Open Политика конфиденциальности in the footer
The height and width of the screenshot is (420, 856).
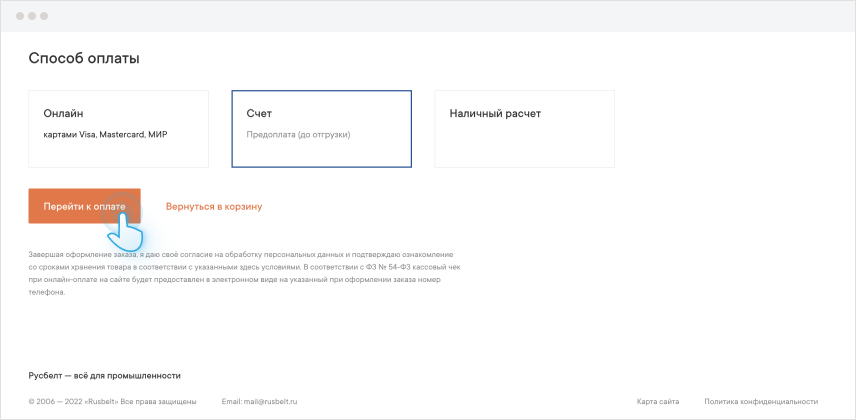click(761, 401)
